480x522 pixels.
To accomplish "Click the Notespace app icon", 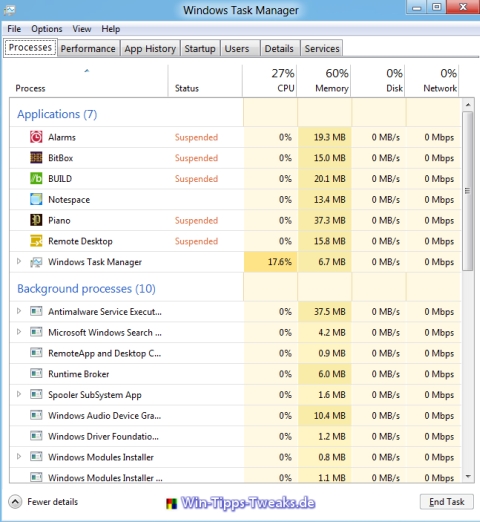I will click(36, 199).
